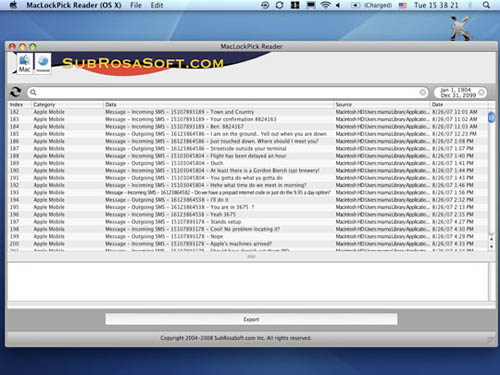Click the window resize grip corner

coord(491,340)
